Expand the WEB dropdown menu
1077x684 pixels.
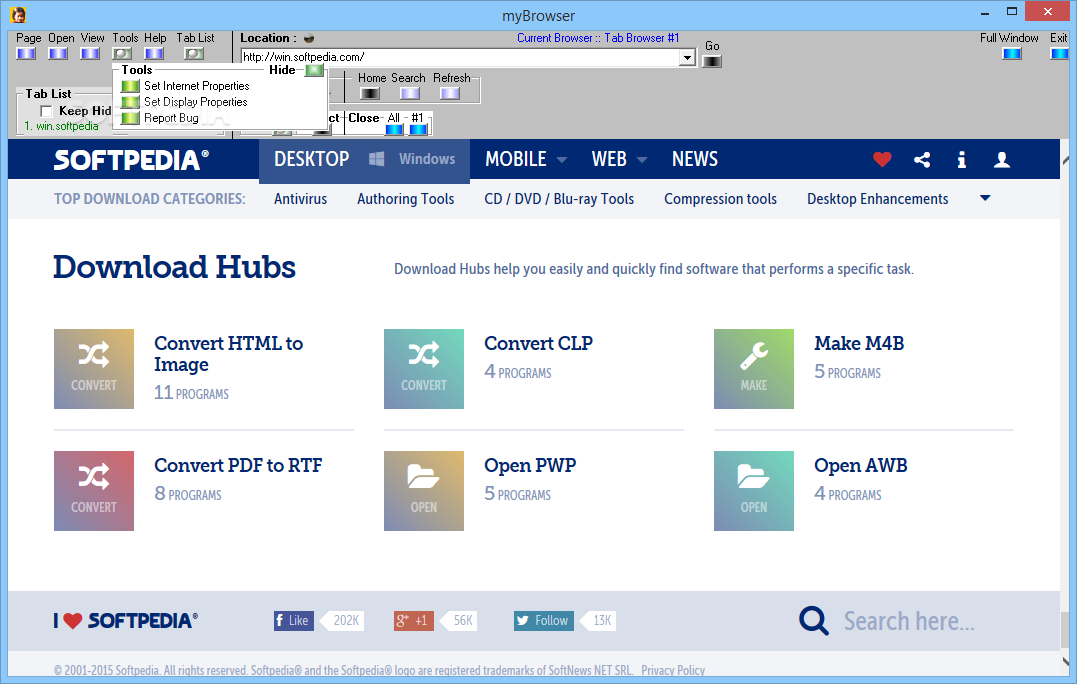(x=642, y=160)
